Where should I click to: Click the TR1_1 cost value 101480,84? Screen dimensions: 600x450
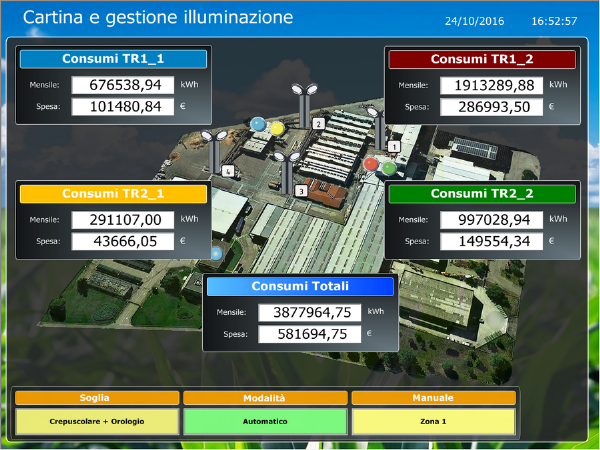point(123,106)
